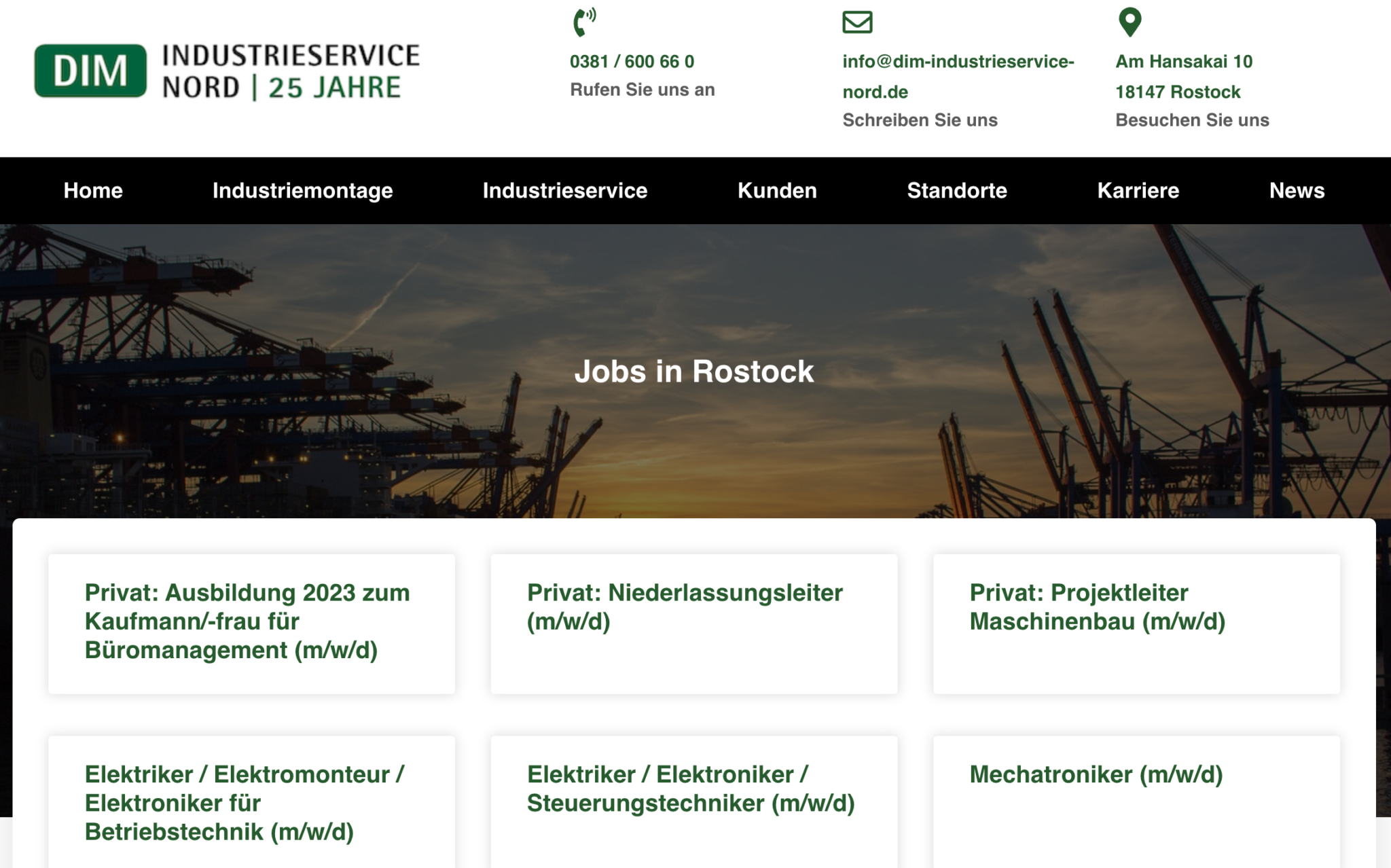Open the Niederlassungsleiter (m/w/d) job posting

pos(685,607)
